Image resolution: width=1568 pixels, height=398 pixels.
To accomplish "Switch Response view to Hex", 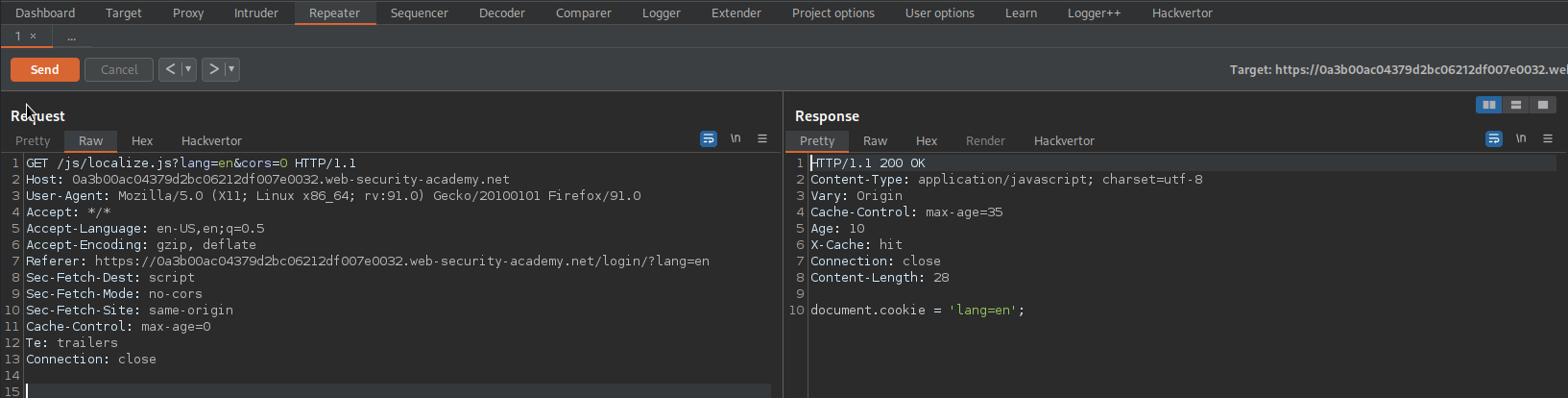I will (927, 140).
